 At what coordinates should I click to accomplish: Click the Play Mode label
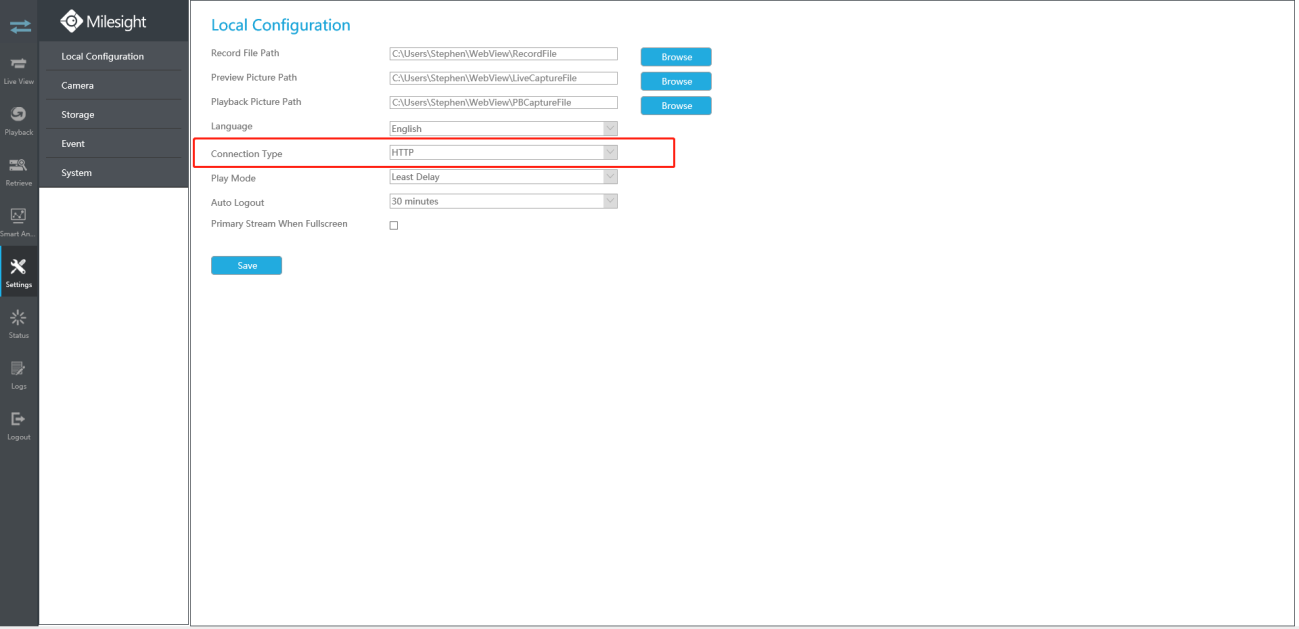point(233,178)
